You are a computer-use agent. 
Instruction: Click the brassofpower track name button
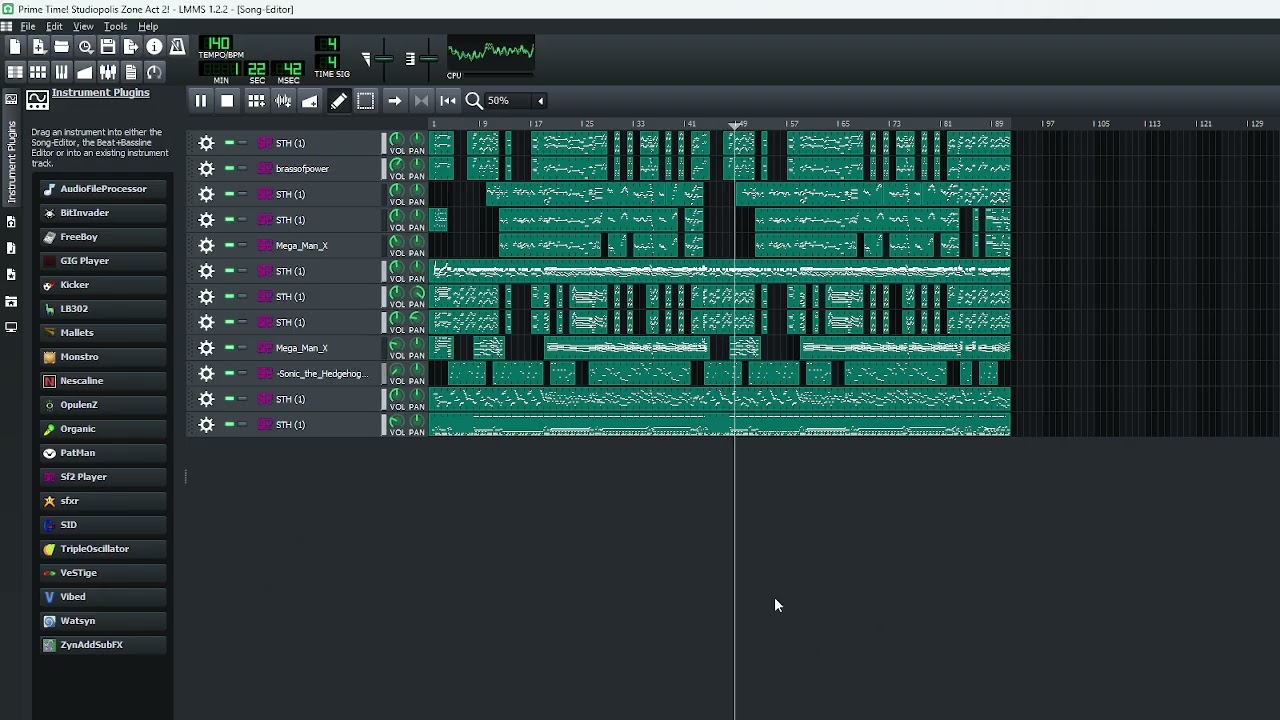click(x=316, y=169)
